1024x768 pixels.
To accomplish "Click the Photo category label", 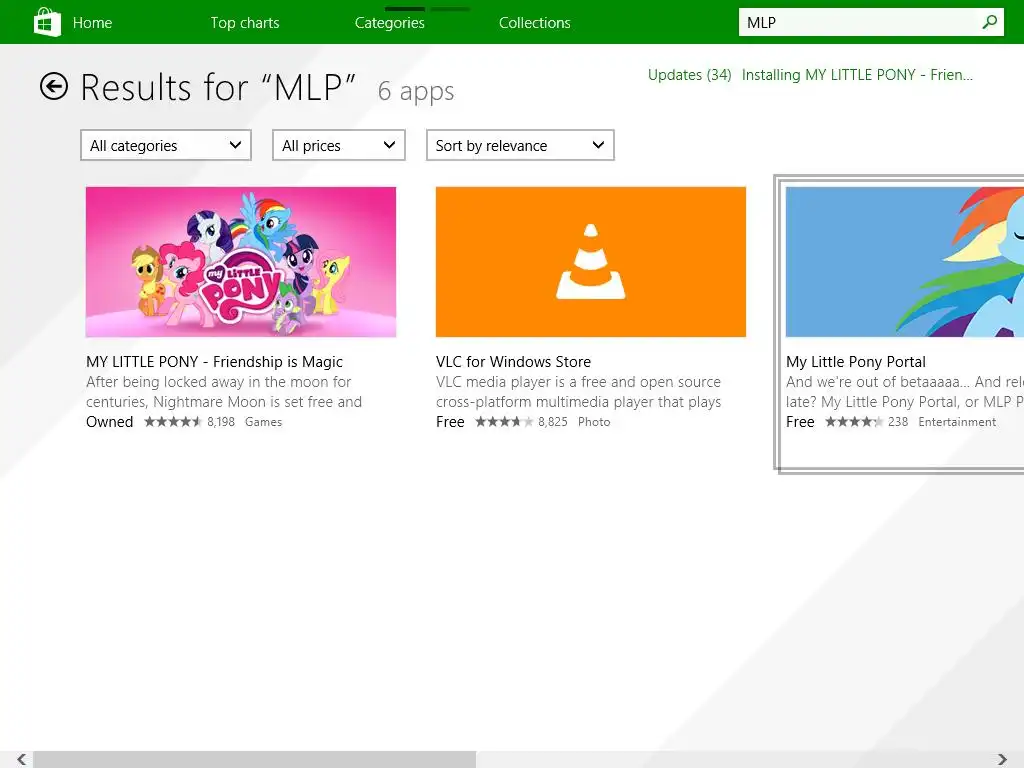I will [594, 422].
